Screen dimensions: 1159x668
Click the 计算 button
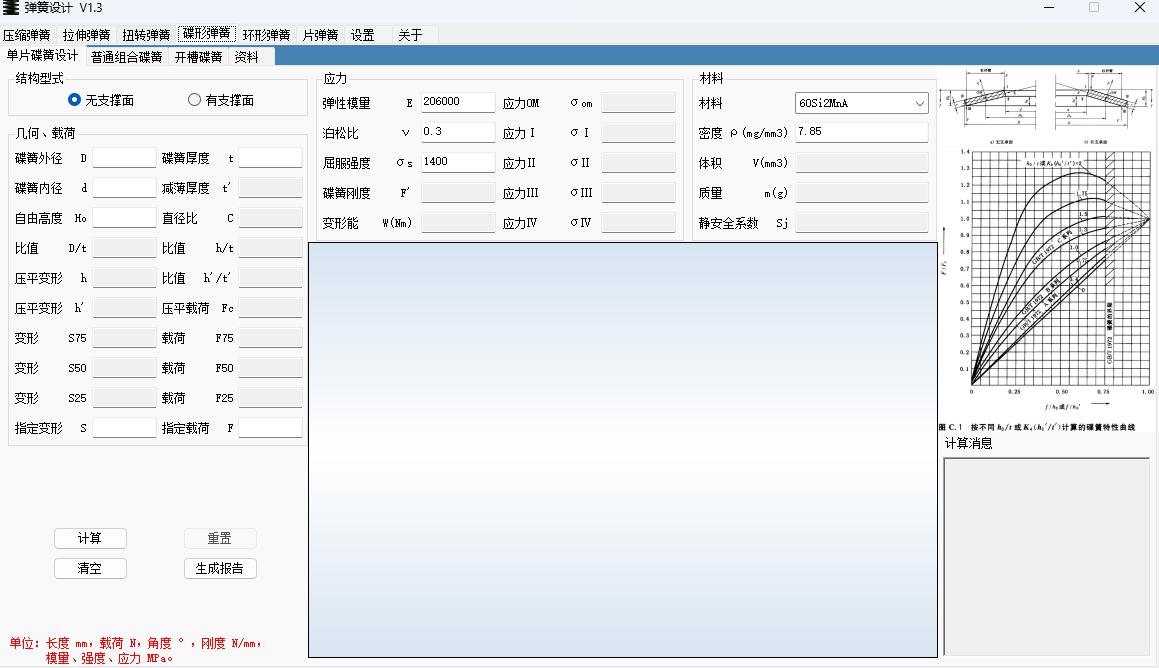(x=90, y=538)
